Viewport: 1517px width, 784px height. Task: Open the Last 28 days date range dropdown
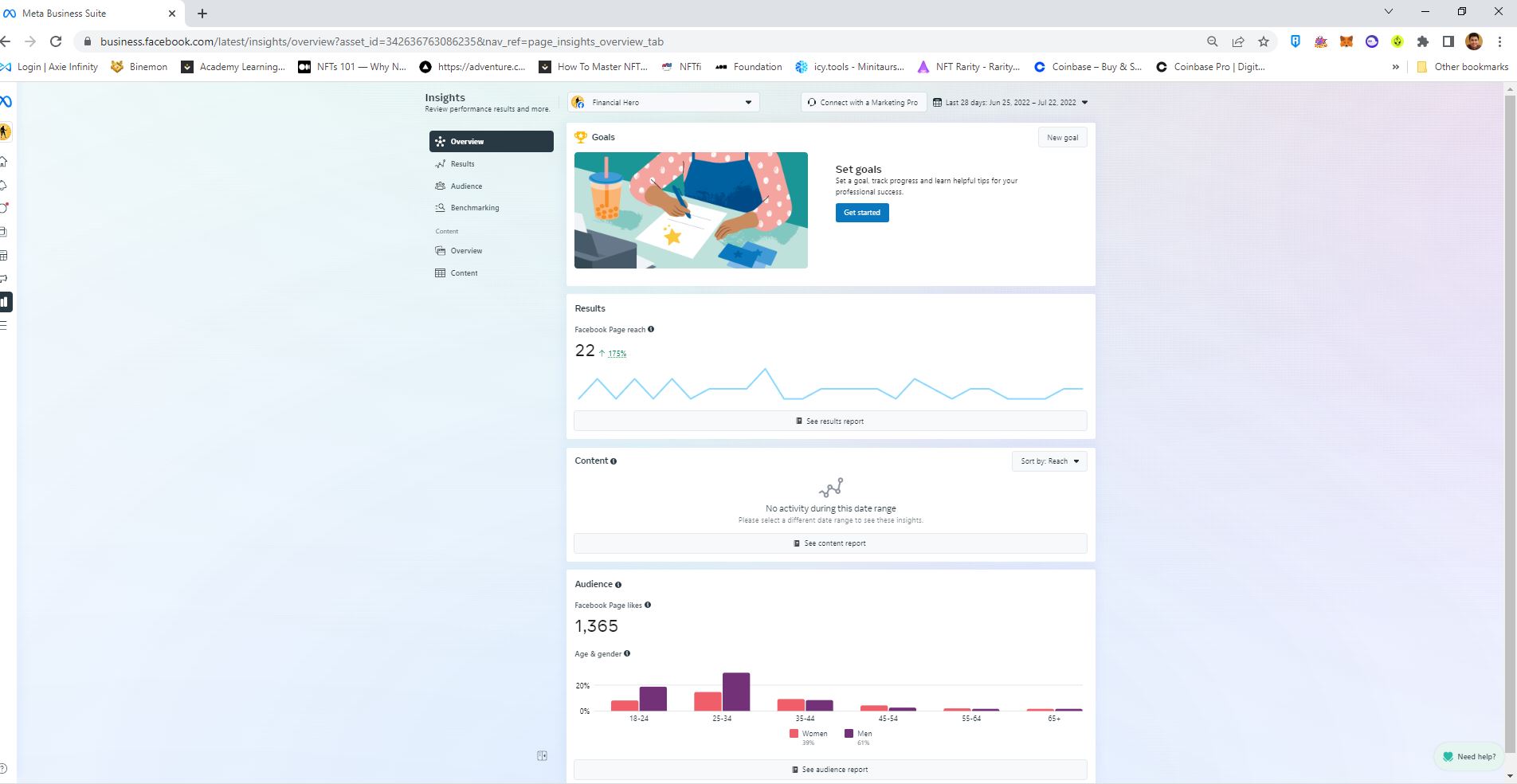coord(1011,102)
